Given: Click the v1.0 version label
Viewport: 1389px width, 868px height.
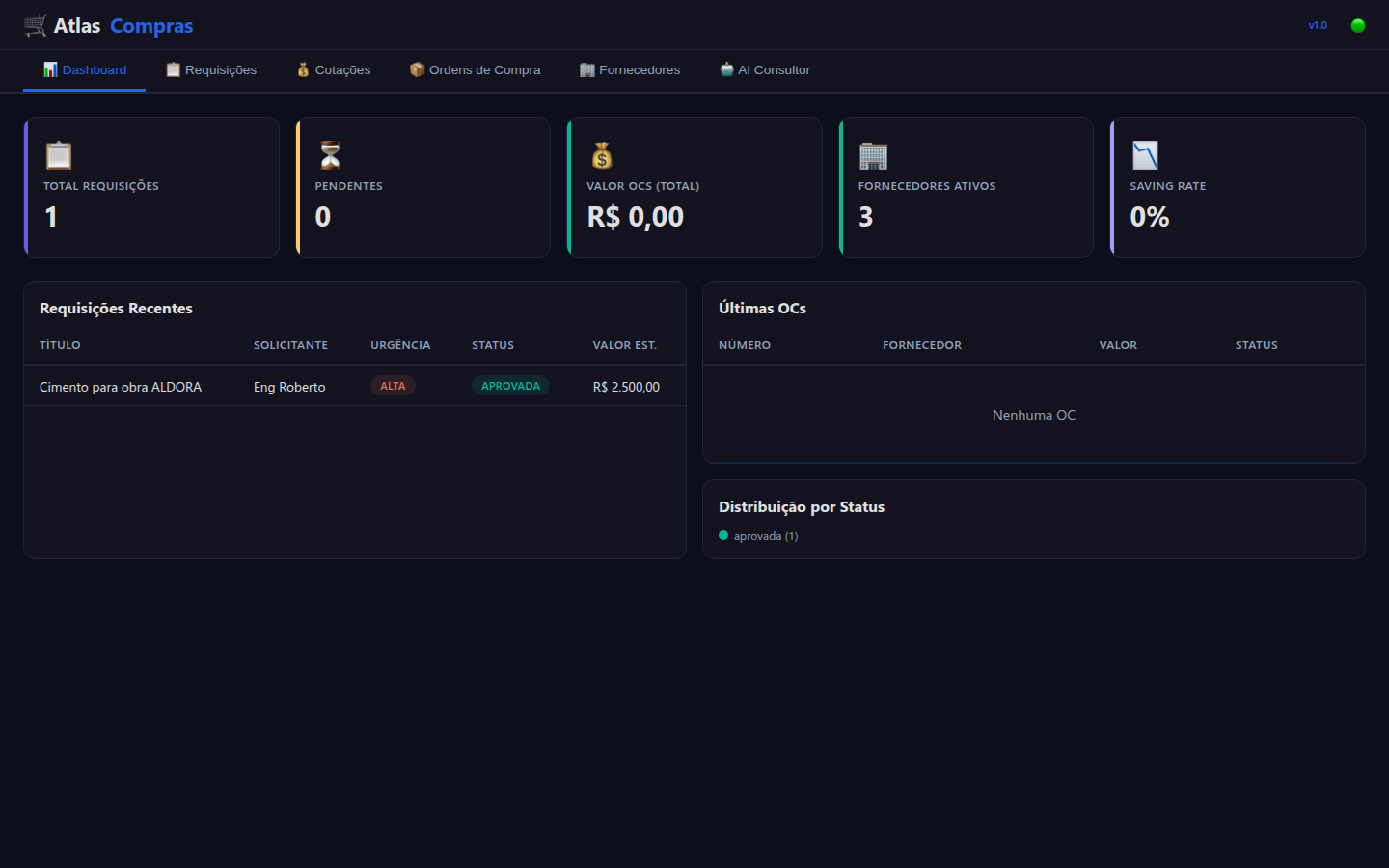Looking at the screenshot, I should [1318, 26].
